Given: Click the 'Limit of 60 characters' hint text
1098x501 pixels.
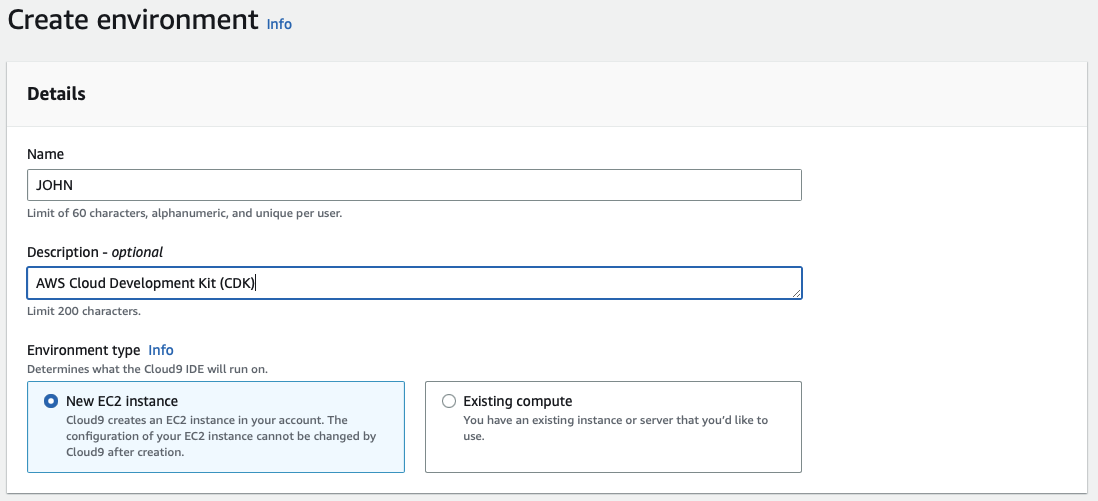Looking at the screenshot, I should click(x=185, y=213).
